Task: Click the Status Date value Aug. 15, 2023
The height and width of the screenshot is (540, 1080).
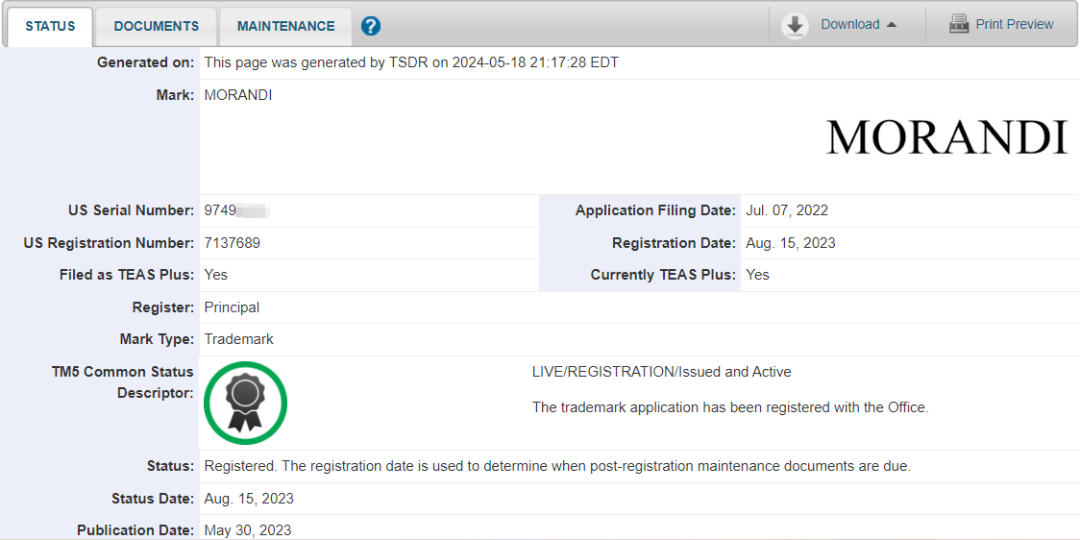Action: coord(249,499)
